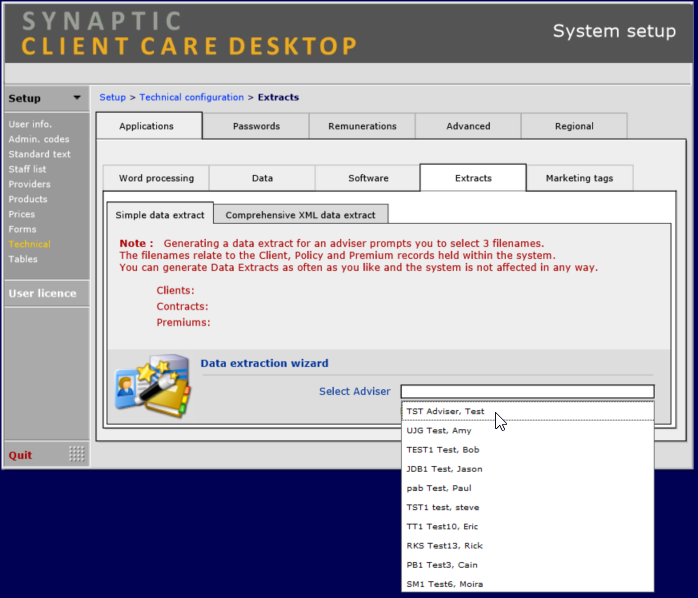
Task: Go to Word processing tab
Action: pyautogui.click(x=156, y=178)
